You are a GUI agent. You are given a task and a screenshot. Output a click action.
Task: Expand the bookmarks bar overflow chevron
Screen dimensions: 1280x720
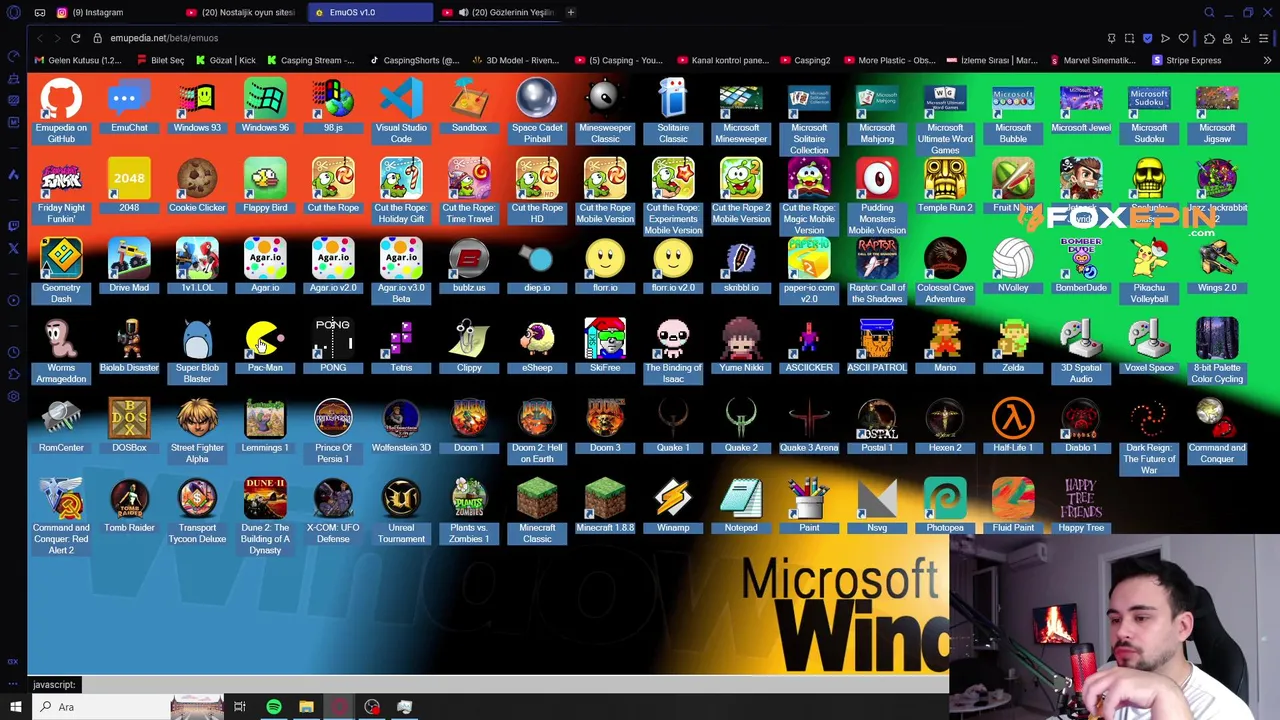coord(1267,60)
